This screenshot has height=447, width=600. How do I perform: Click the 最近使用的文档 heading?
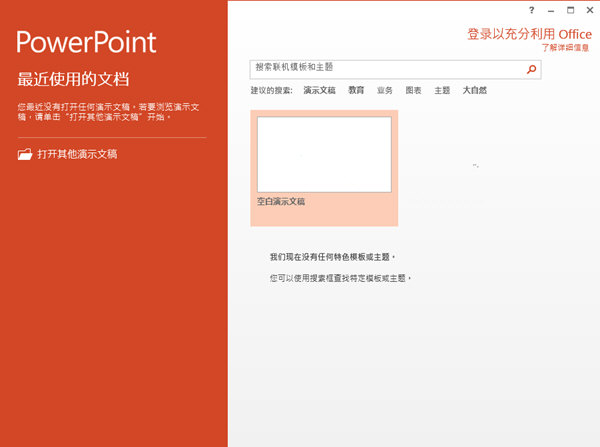73,79
